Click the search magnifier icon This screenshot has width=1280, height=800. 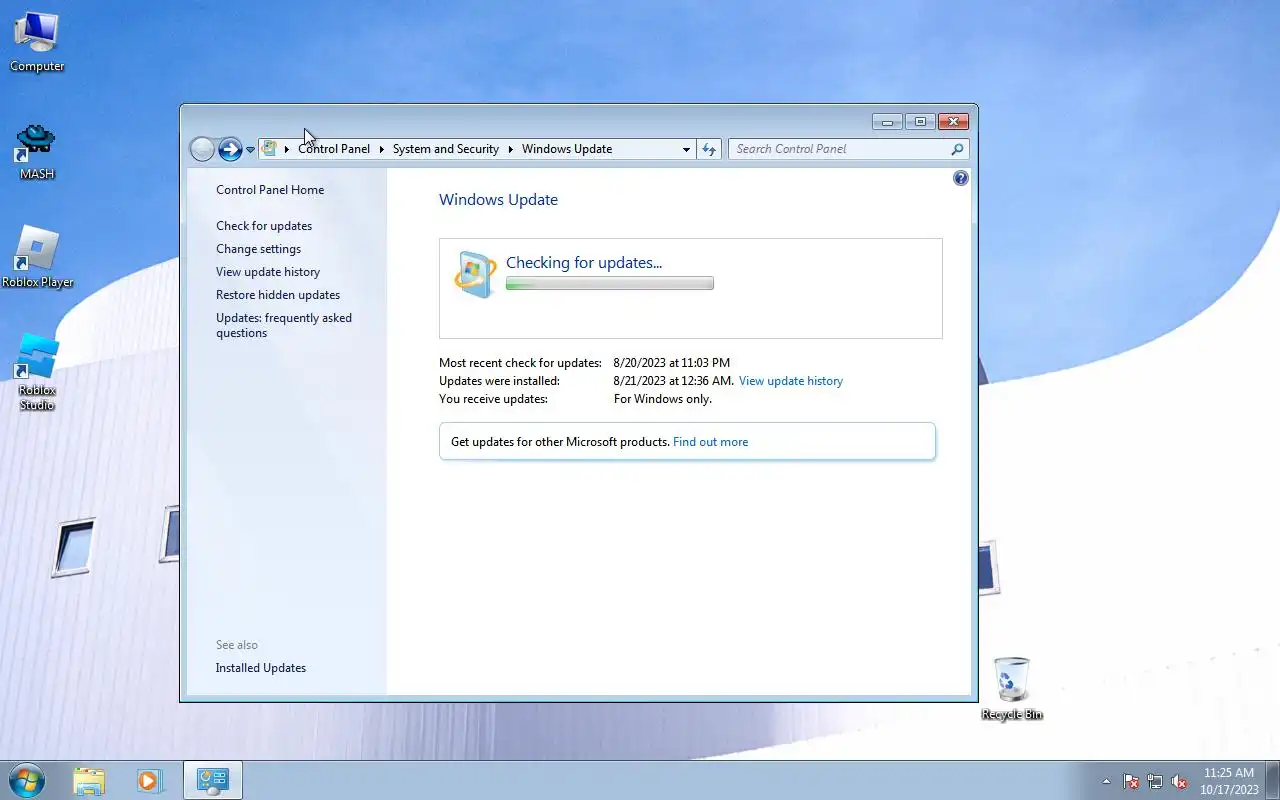pyautogui.click(x=957, y=149)
